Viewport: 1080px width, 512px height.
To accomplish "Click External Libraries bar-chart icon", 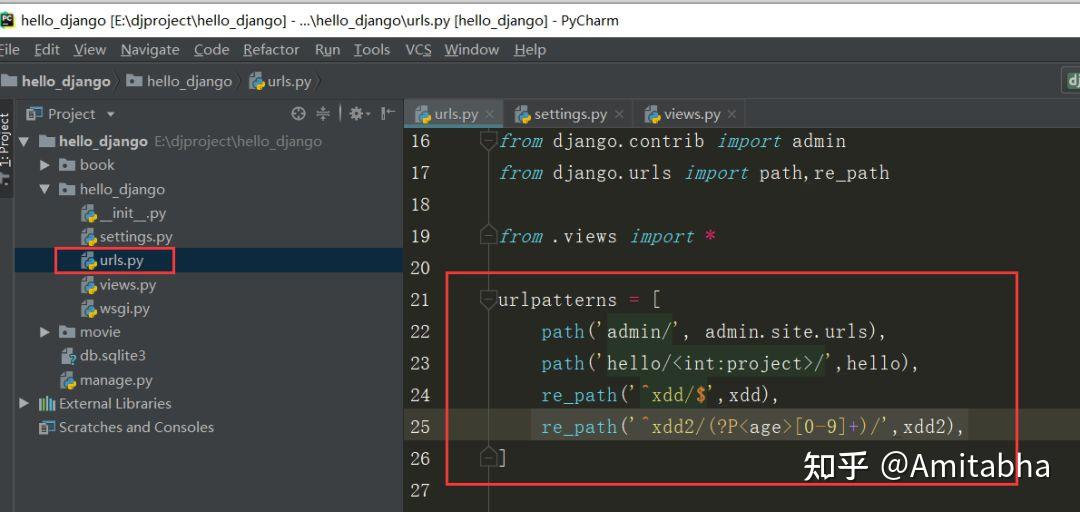I will (47, 403).
